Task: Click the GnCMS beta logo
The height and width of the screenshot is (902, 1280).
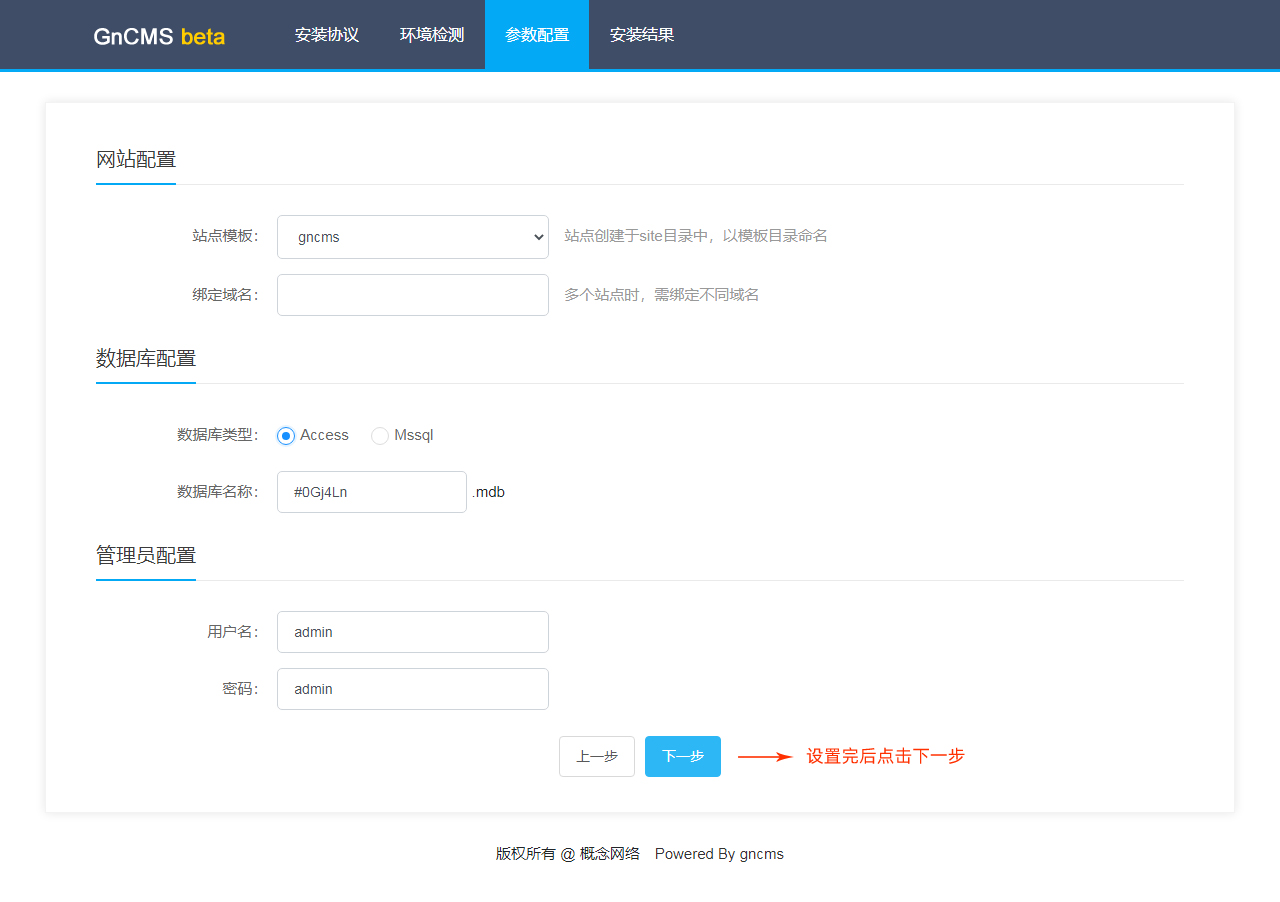Action: (159, 36)
